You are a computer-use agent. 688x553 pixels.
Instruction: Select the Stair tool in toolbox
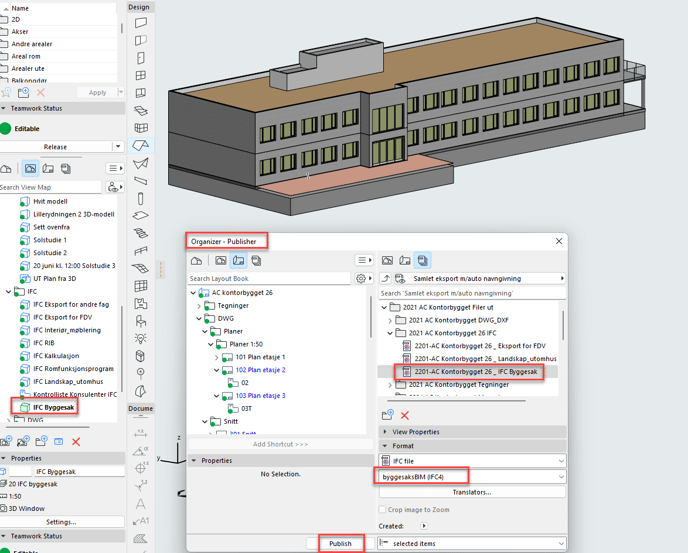pyautogui.click(x=141, y=233)
